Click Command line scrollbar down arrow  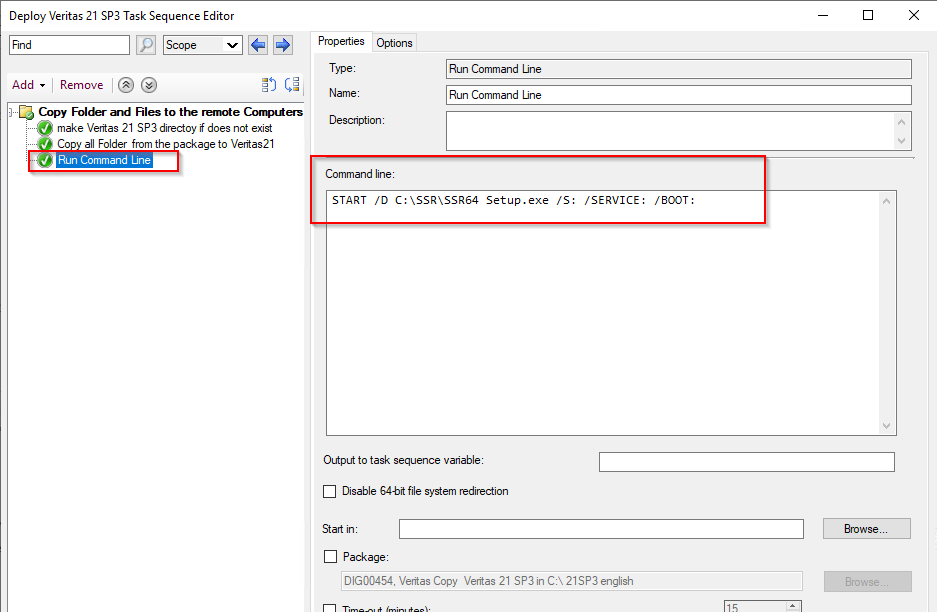887,426
